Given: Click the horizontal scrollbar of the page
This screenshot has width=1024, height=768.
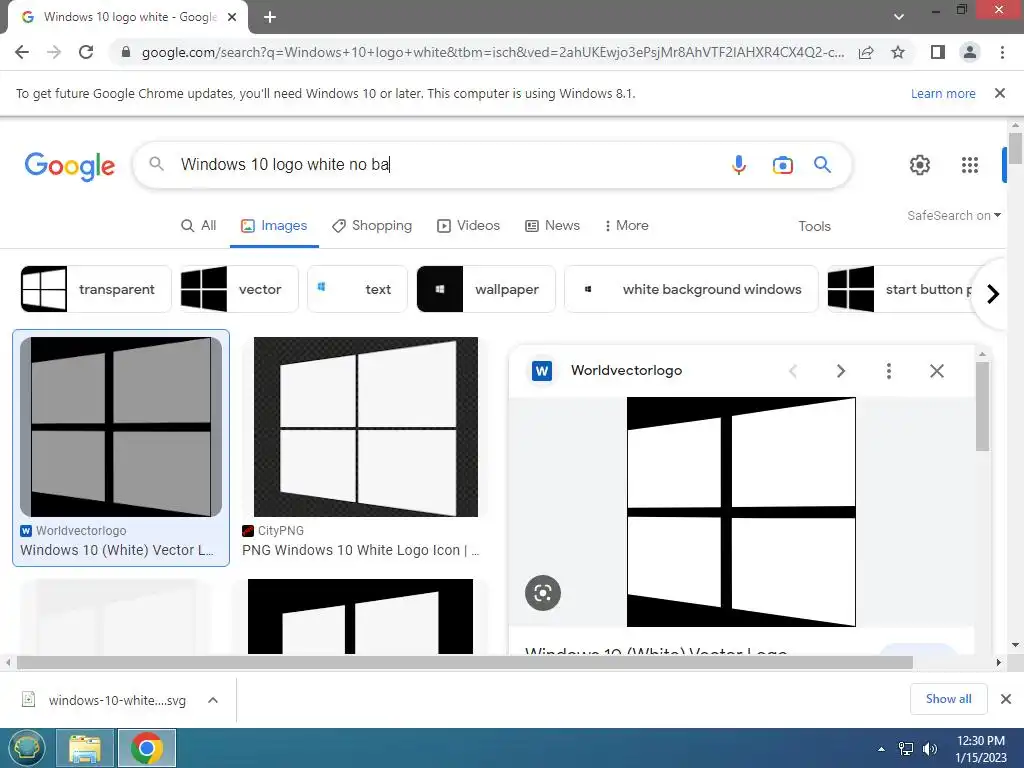Looking at the screenshot, I should (x=464, y=662).
